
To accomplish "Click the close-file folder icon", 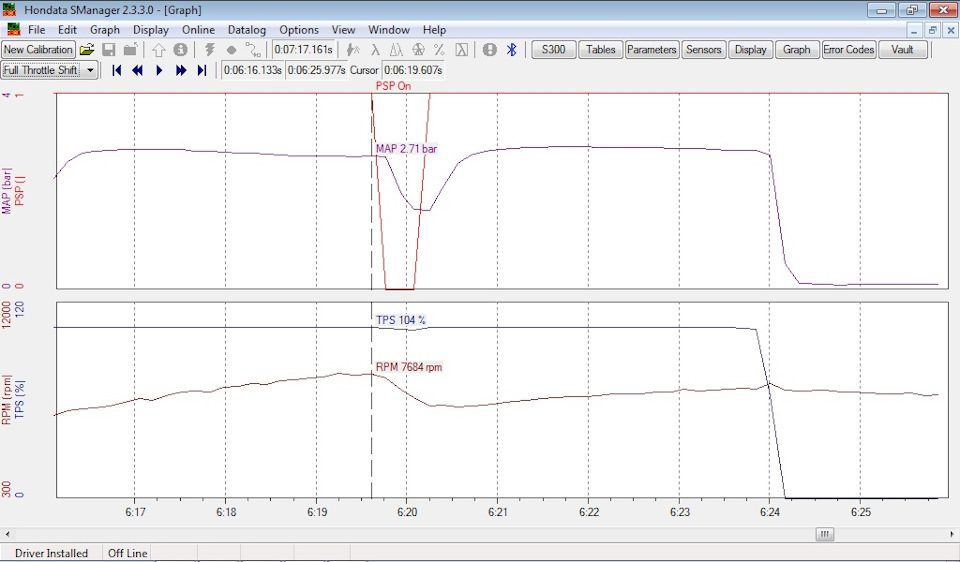I will 130,50.
